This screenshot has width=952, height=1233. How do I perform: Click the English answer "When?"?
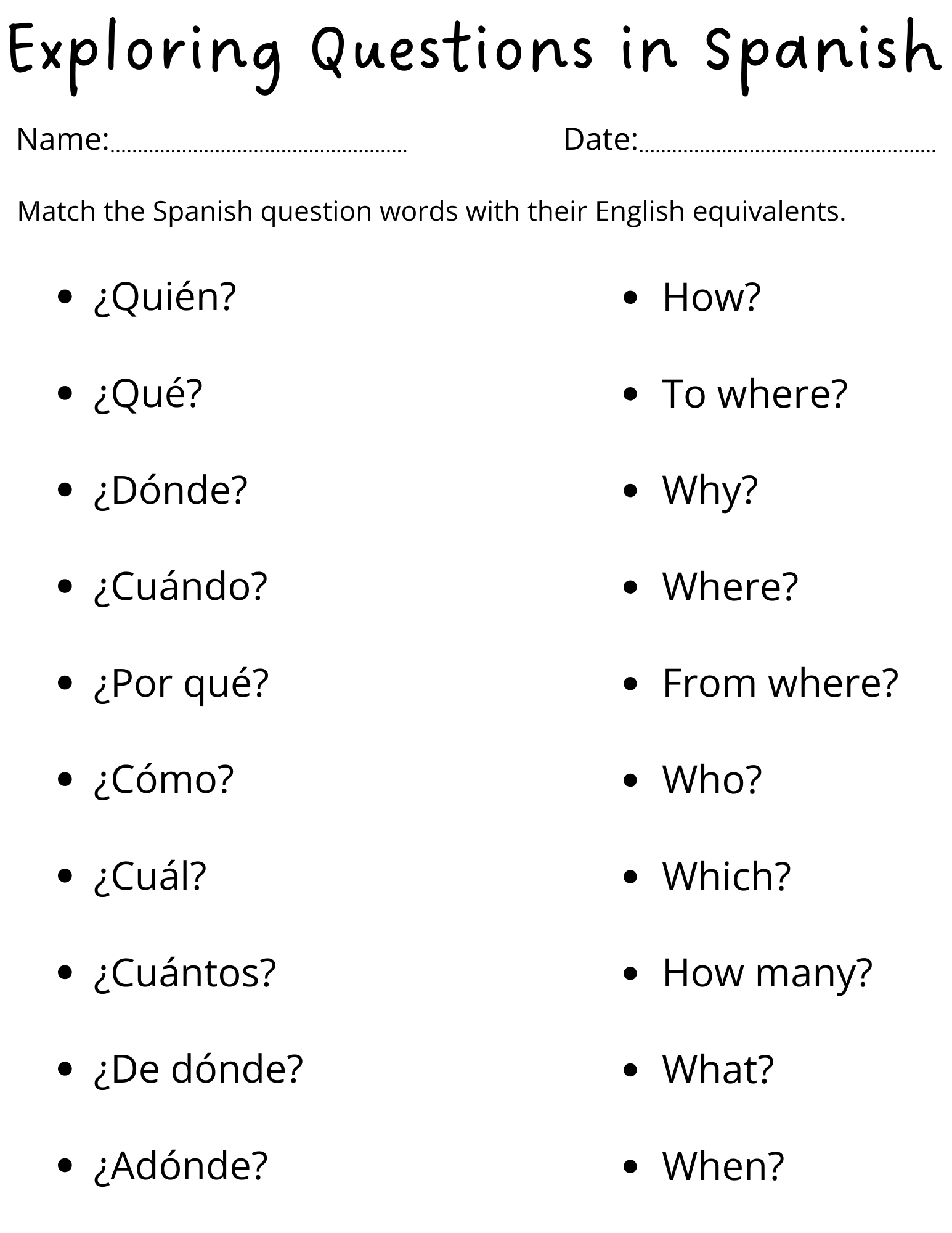[x=723, y=1166]
